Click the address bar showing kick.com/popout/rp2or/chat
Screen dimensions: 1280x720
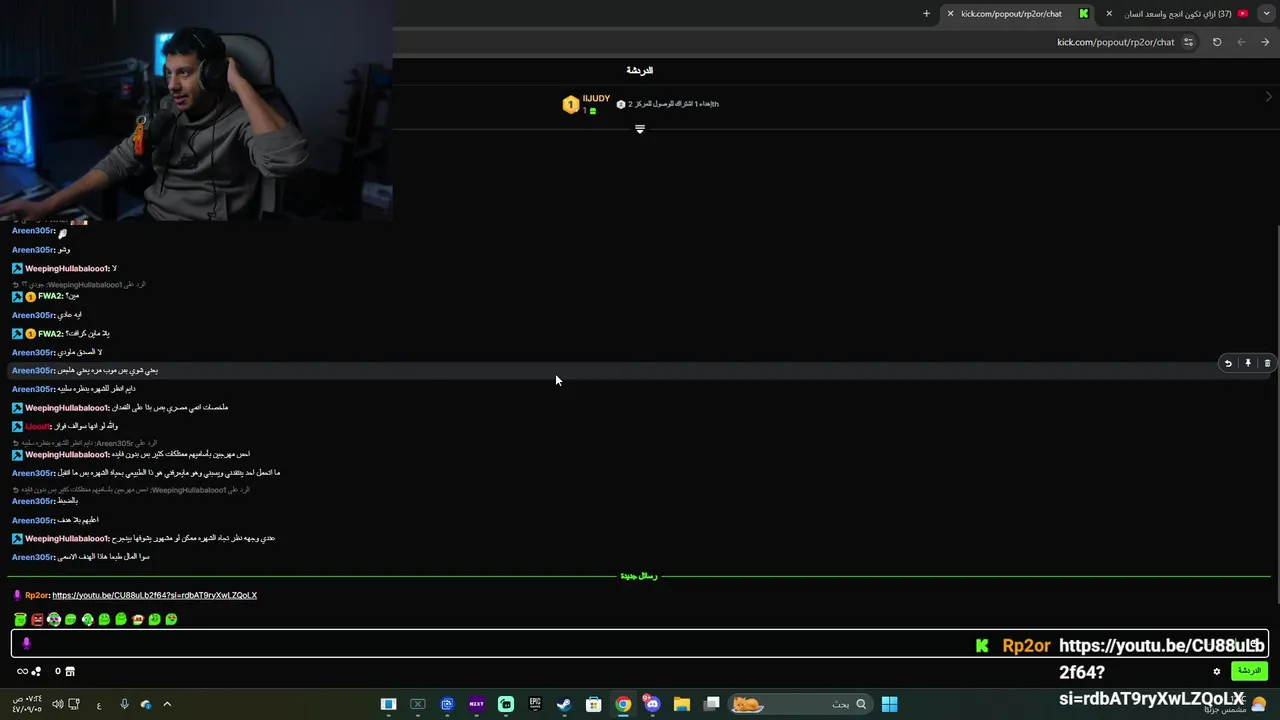pyautogui.click(x=1115, y=42)
